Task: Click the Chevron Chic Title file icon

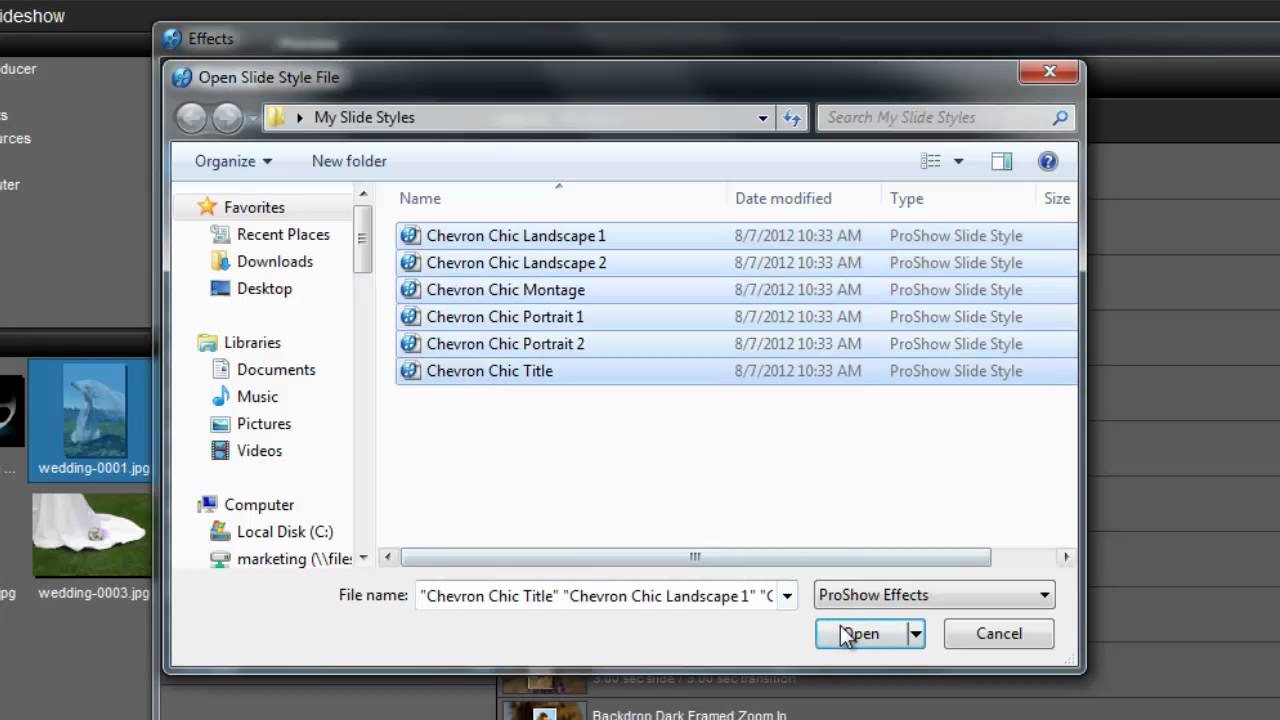Action: pyautogui.click(x=410, y=371)
